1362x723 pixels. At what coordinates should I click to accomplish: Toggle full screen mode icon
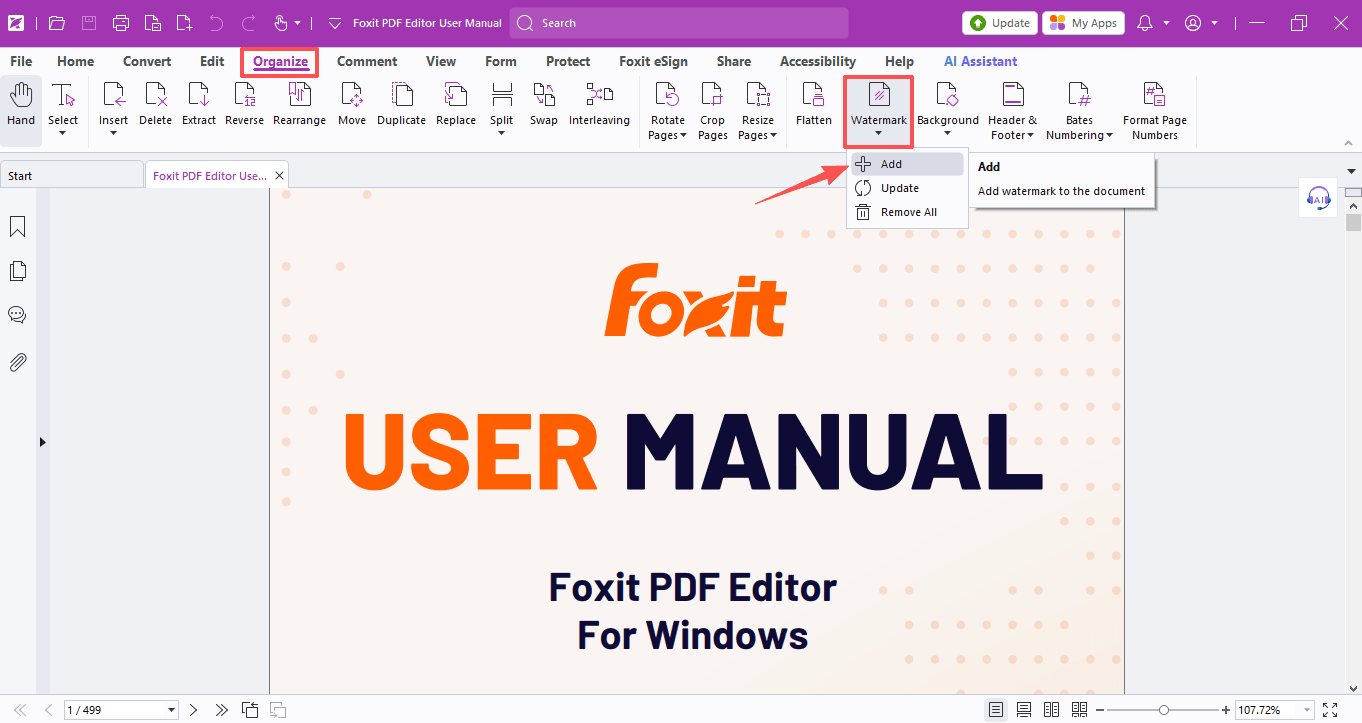tap(1330, 710)
